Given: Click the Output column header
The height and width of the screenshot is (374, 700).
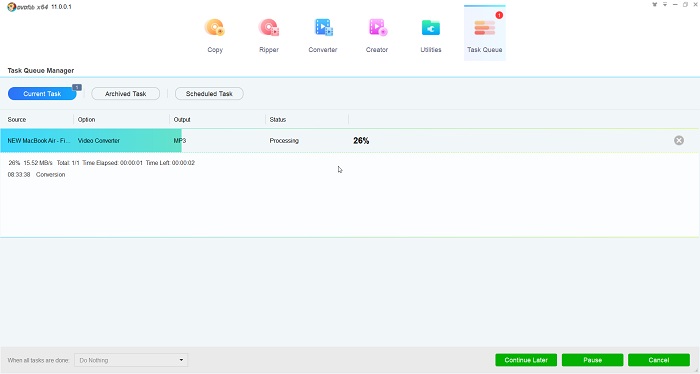Looking at the screenshot, I should pos(182,120).
